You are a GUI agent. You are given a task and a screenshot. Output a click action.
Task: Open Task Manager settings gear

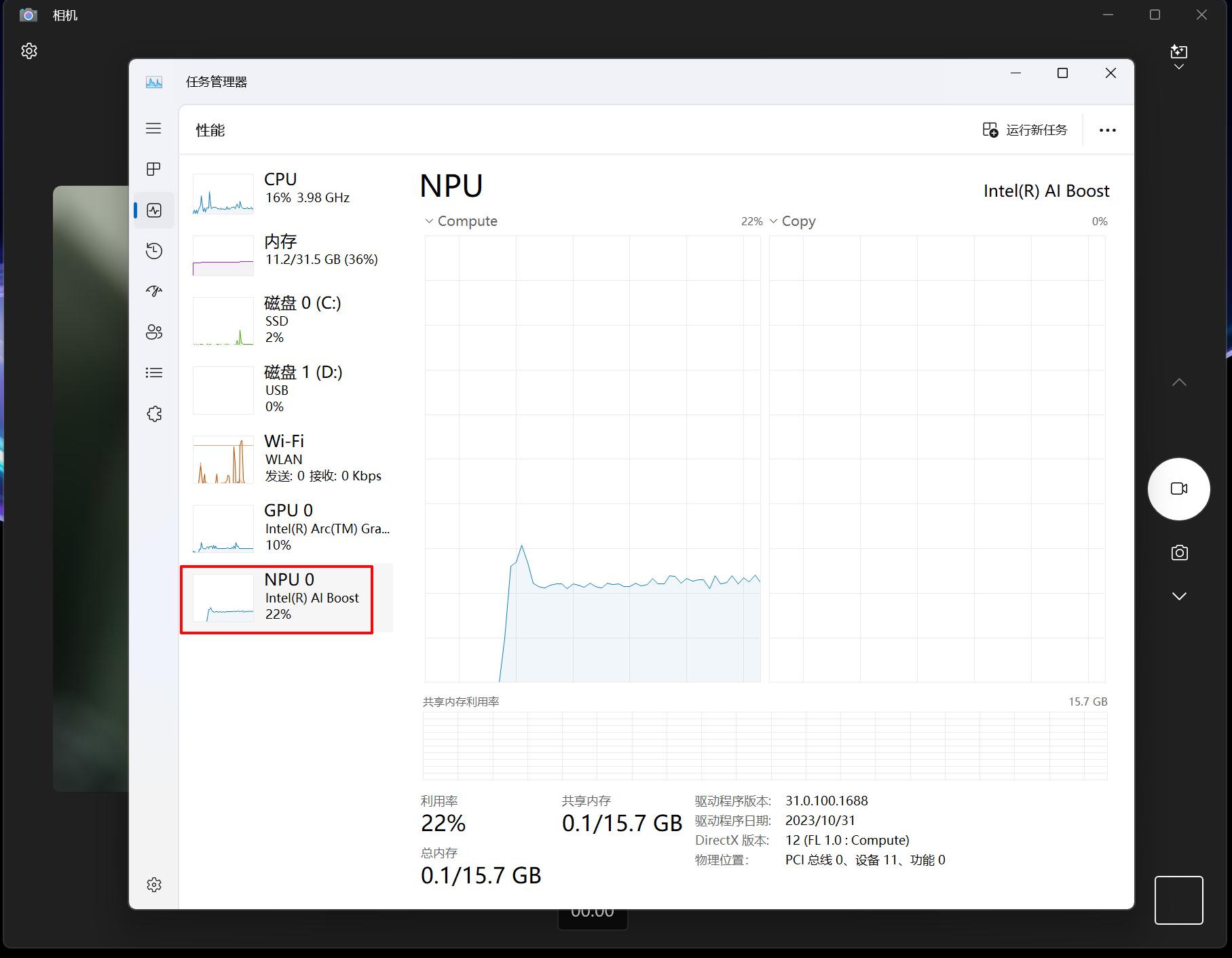(154, 884)
